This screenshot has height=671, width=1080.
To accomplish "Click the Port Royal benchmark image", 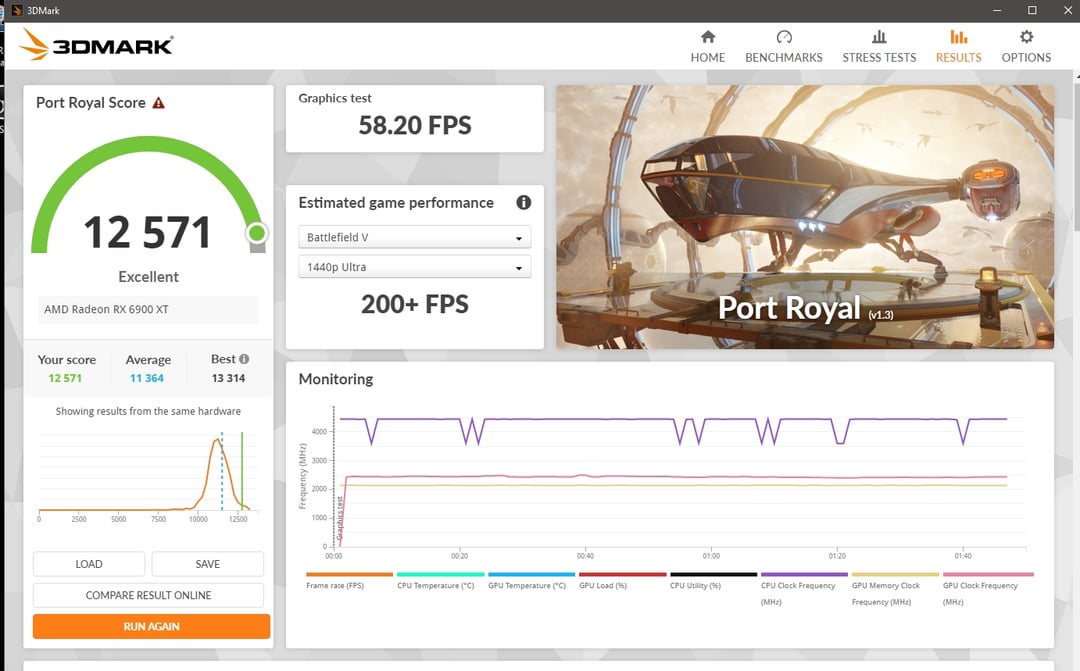I will [x=804, y=216].
